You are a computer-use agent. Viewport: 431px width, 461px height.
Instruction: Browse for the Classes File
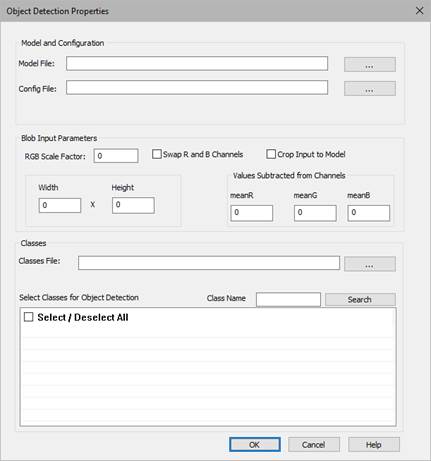[370, 264]
